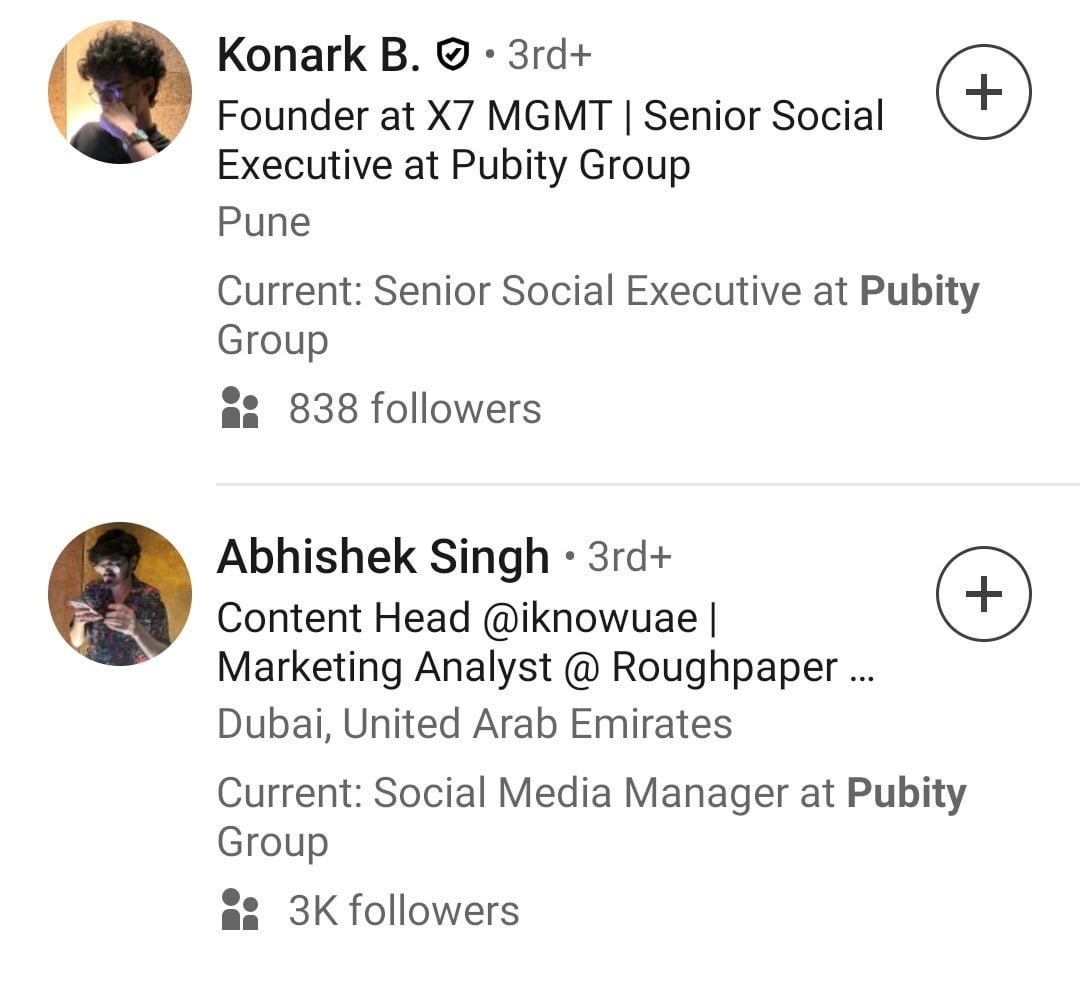Viewport: 1080px width, 982px height.
Task: Open Abhishek Singh's profile photo
Action: pyautogui.click(x=120, y=594)
